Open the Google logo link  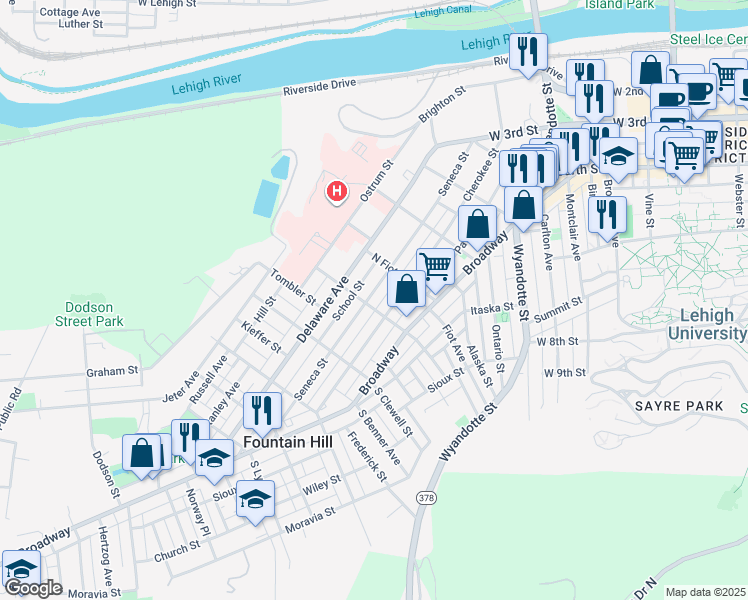pos(32,588)
